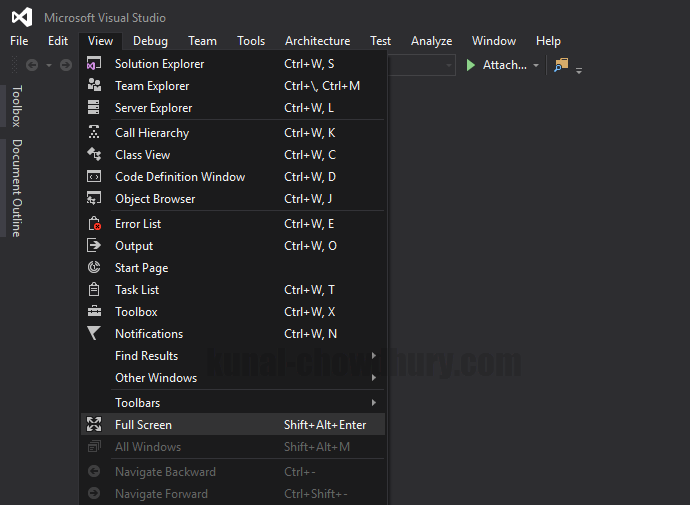The height and width of the screenshot is (505, 690).
Task: Open the Tools menu
Action: [x=251, y=41]
